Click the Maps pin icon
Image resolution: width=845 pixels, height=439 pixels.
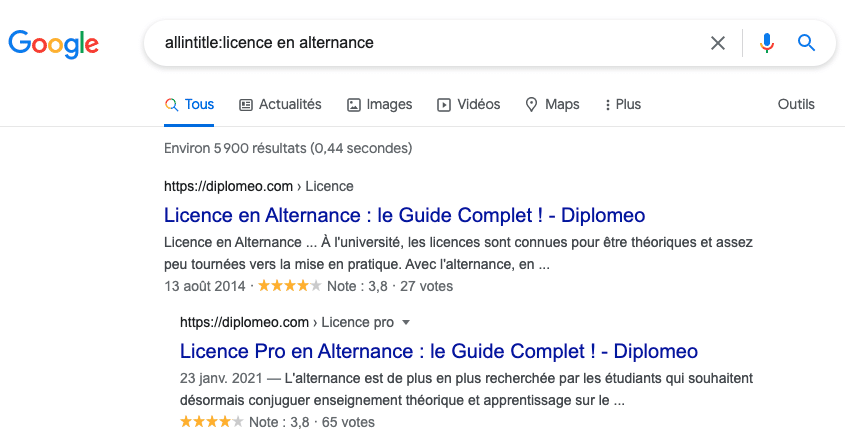(532, 105)
